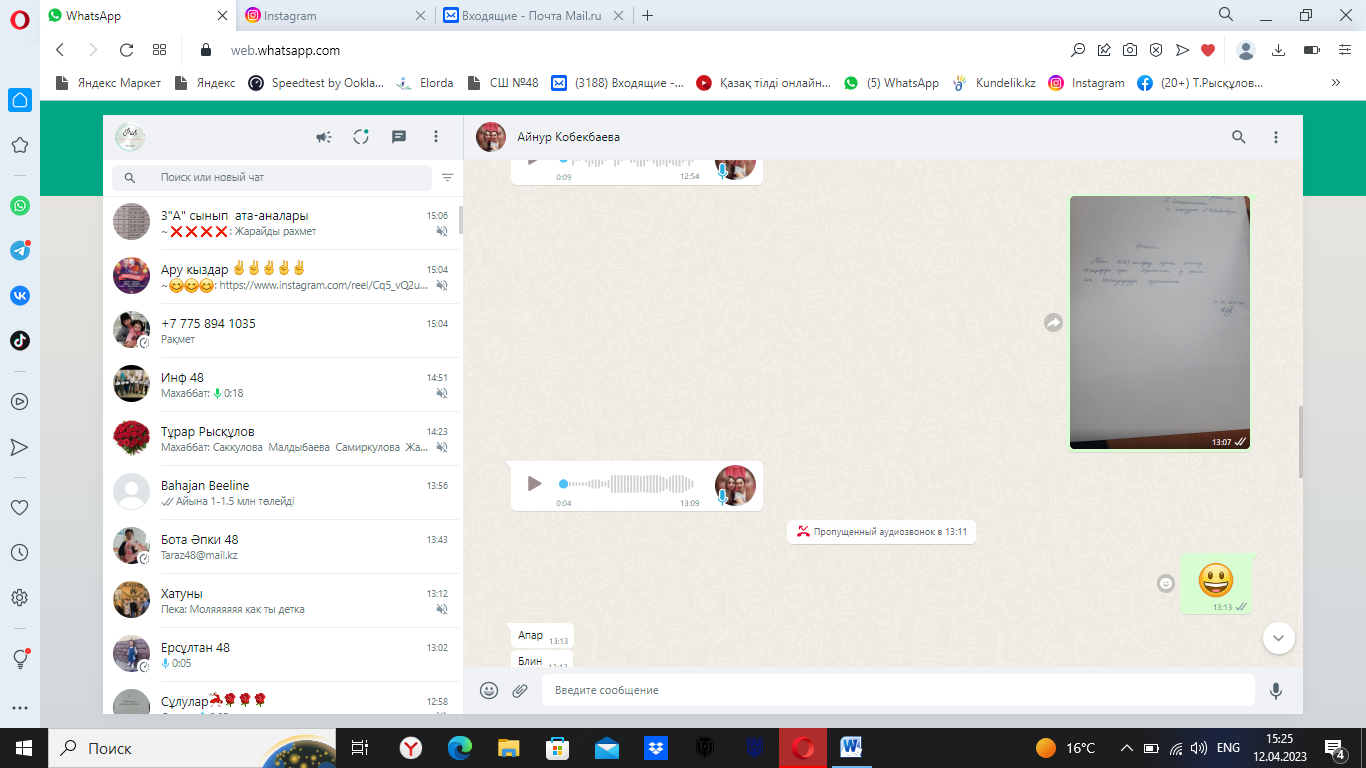Play the 0:04 voice message
The width and height of the screenshot is (1366, 768).
(535, 484)
